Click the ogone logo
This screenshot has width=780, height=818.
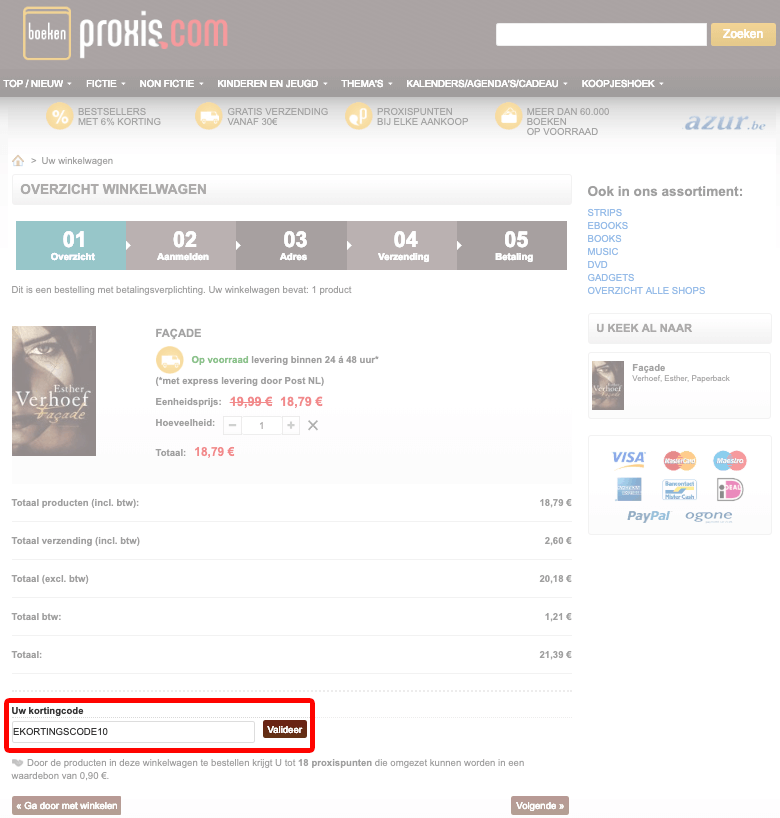click(709, 516)
